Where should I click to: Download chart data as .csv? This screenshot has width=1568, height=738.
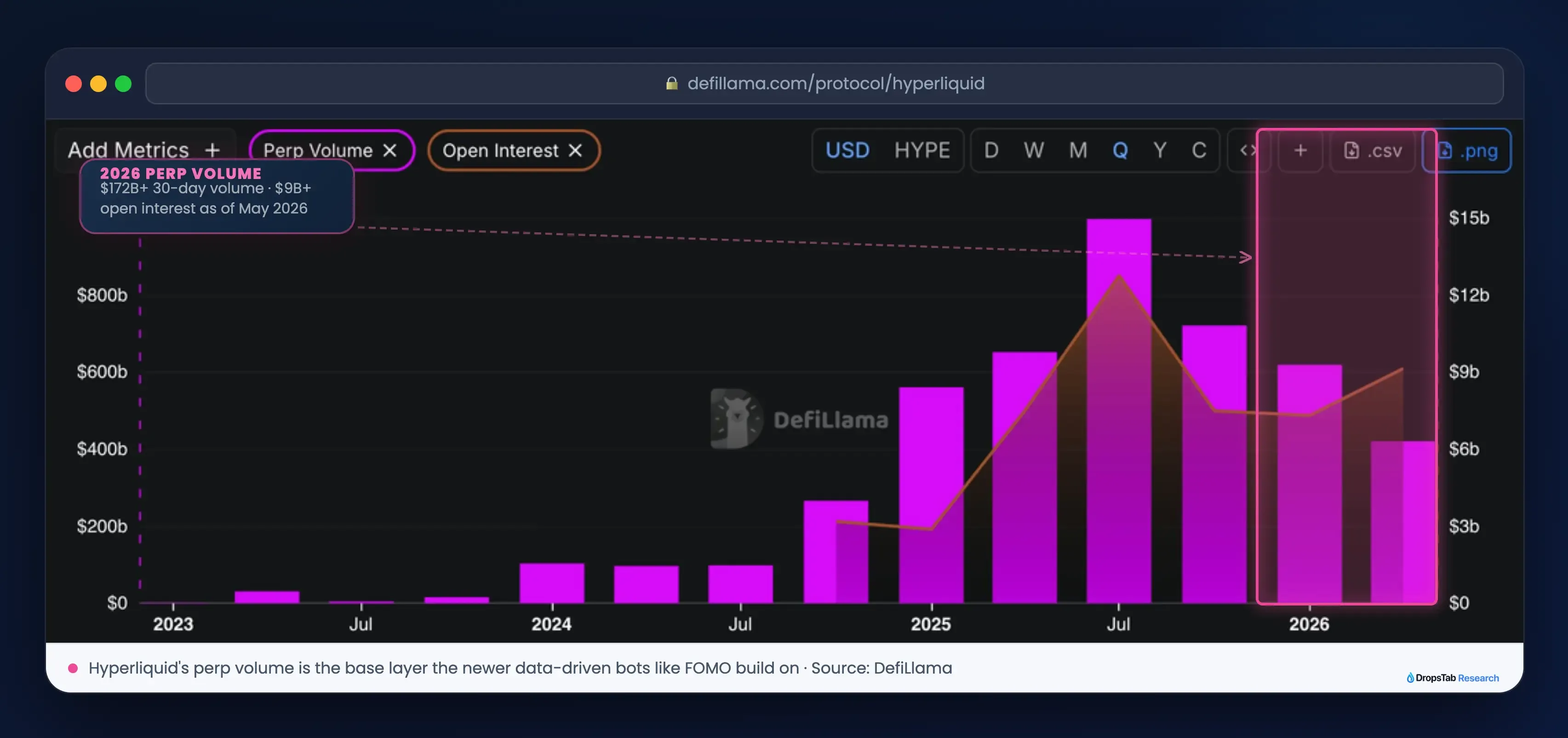[x=1373, y=150]
